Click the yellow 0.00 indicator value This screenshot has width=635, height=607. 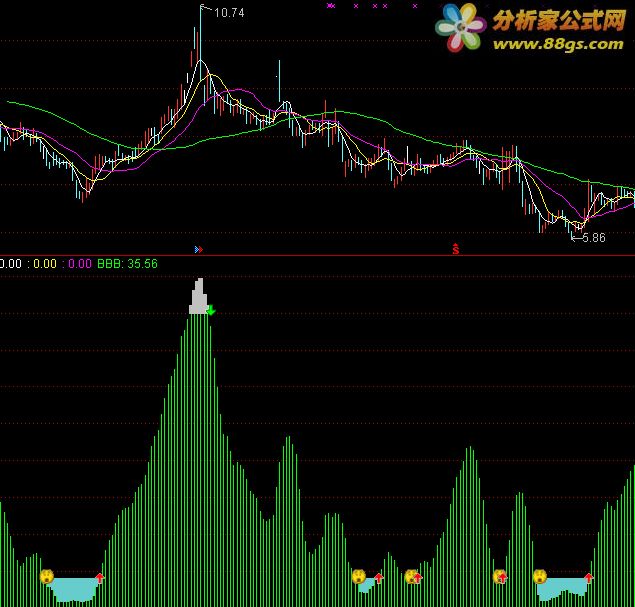click(x=45, y=264)
